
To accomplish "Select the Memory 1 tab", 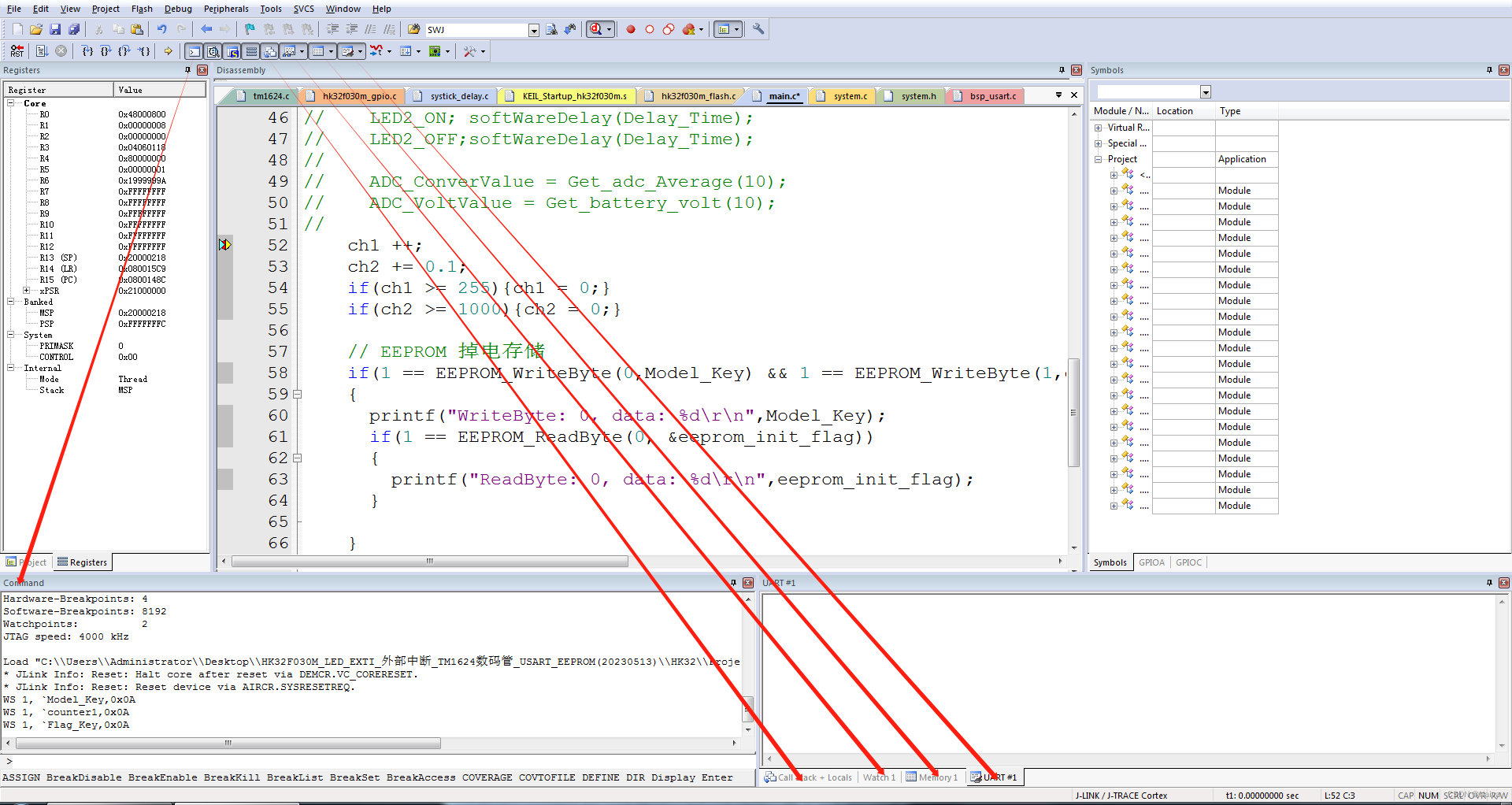I will pyautogui.click(x=932, y=777).
